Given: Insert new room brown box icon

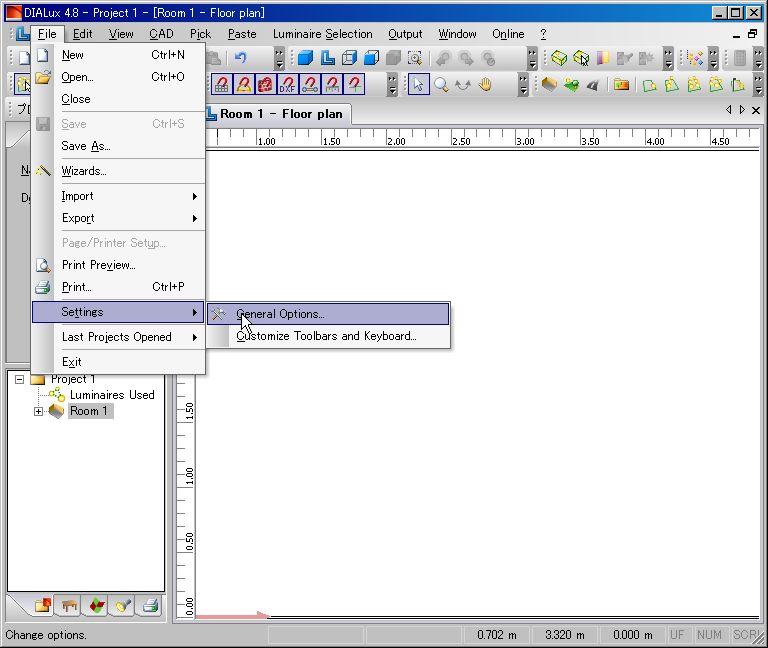Looking at the screenshot, I should (549, 84).
